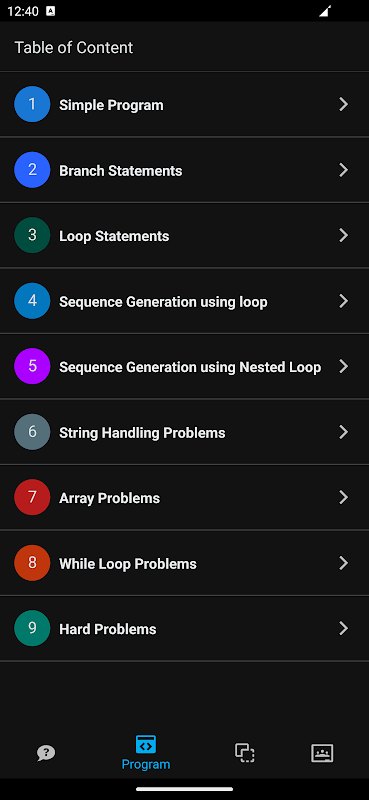Open the classroom board icon tab
This screenshot has width=369, height=800.
tap(322, 753)
